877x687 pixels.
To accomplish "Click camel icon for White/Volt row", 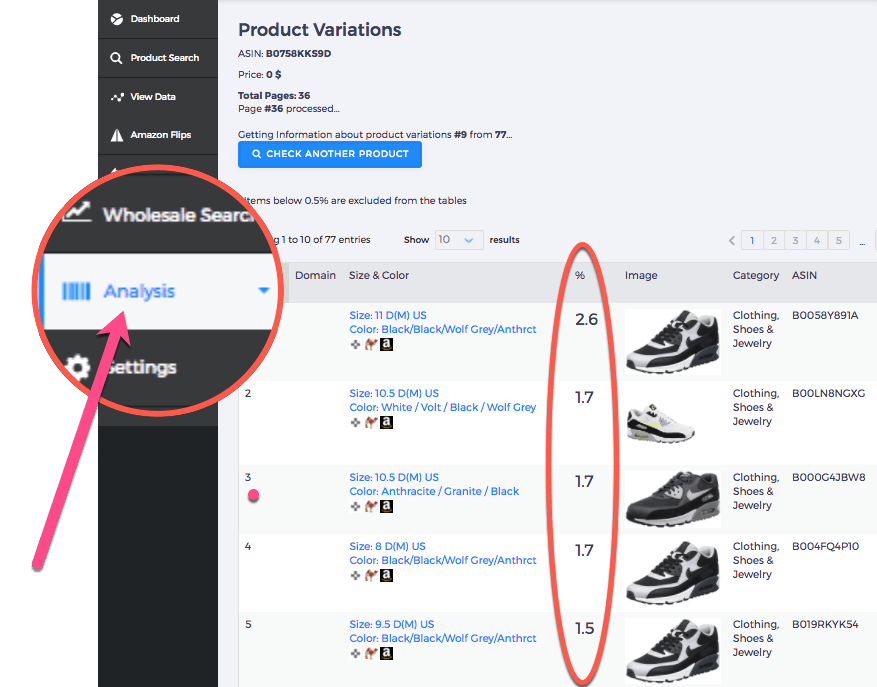I will pyautogui.click(x=371, y=423).
